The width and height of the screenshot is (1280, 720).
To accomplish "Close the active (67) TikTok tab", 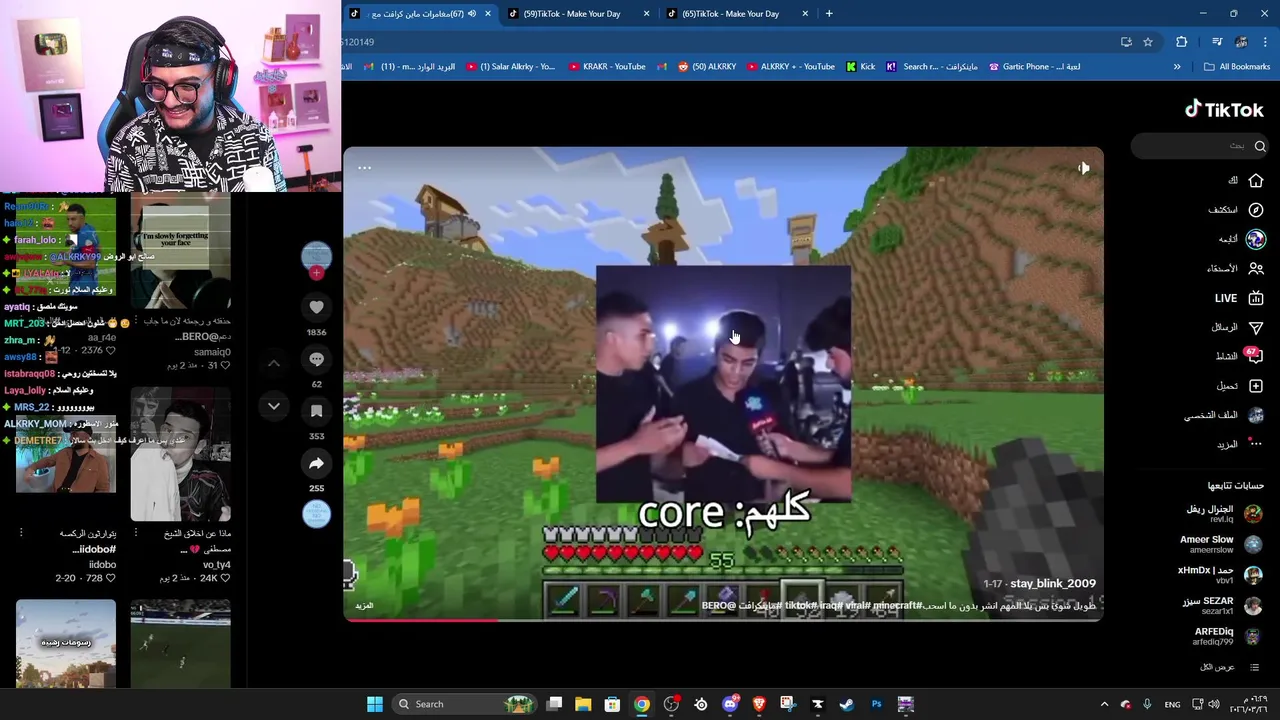I will click(x=487, y=14).
